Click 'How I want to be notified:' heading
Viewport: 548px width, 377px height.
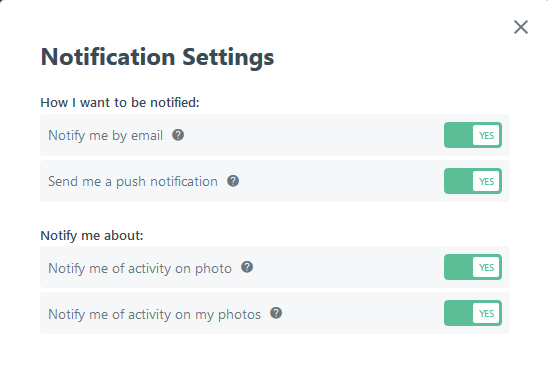pos(120,103)
